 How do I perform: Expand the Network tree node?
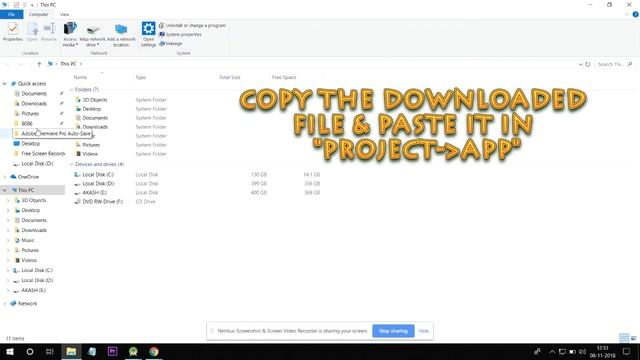click(4, 304)
